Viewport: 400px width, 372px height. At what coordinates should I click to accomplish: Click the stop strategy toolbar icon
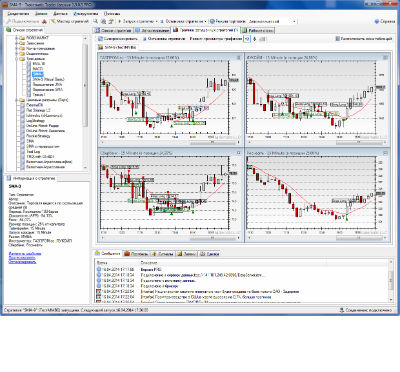tap(162, 21)
